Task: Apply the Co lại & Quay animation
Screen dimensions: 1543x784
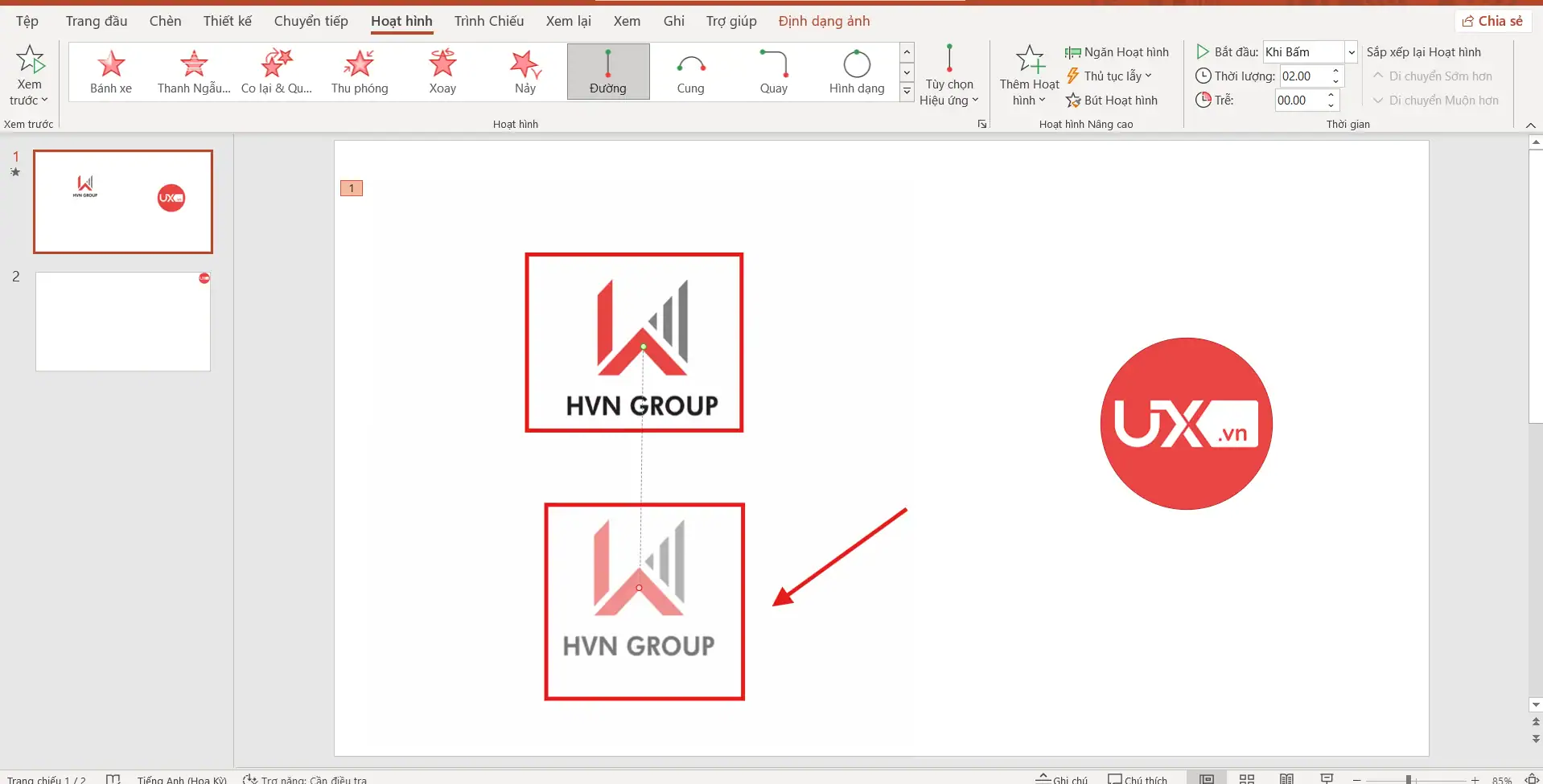Action: point(277,72)
